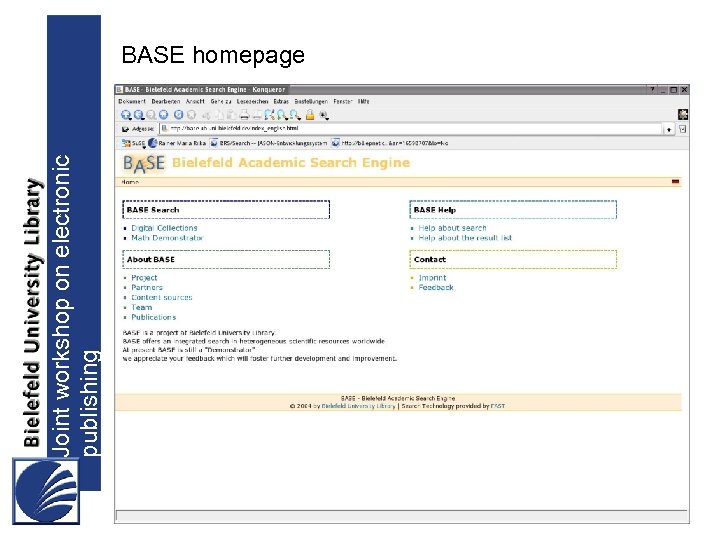Click the Up navigation arrow icon

point(126,115)
